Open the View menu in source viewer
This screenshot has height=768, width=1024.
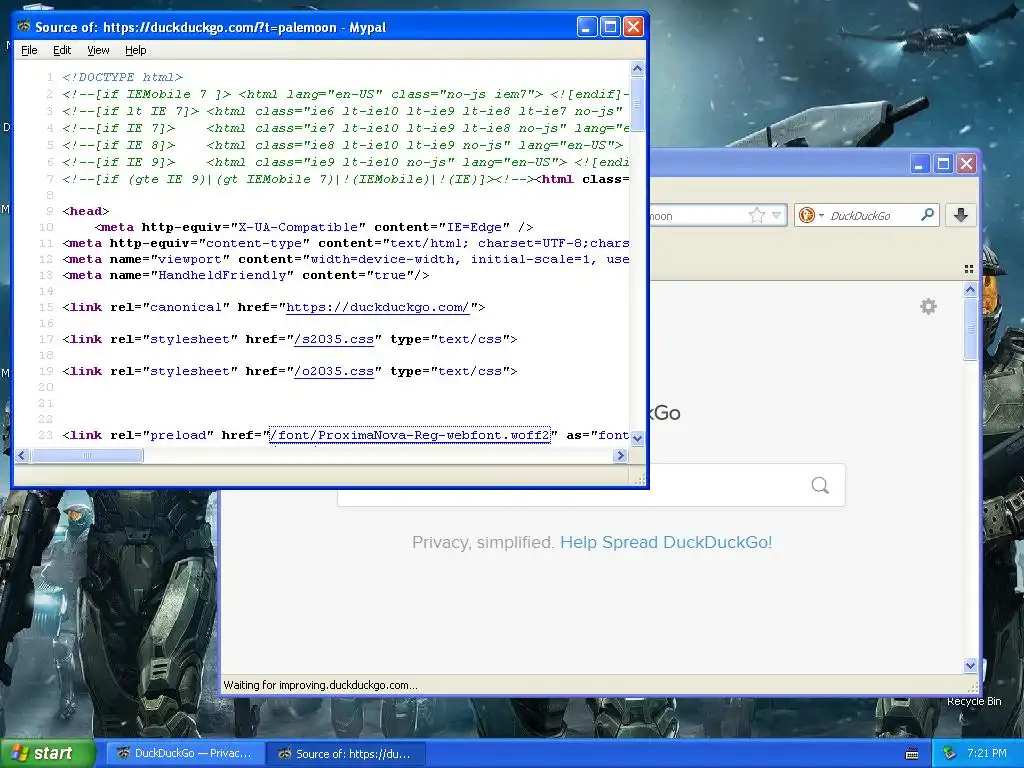[98, 50]
